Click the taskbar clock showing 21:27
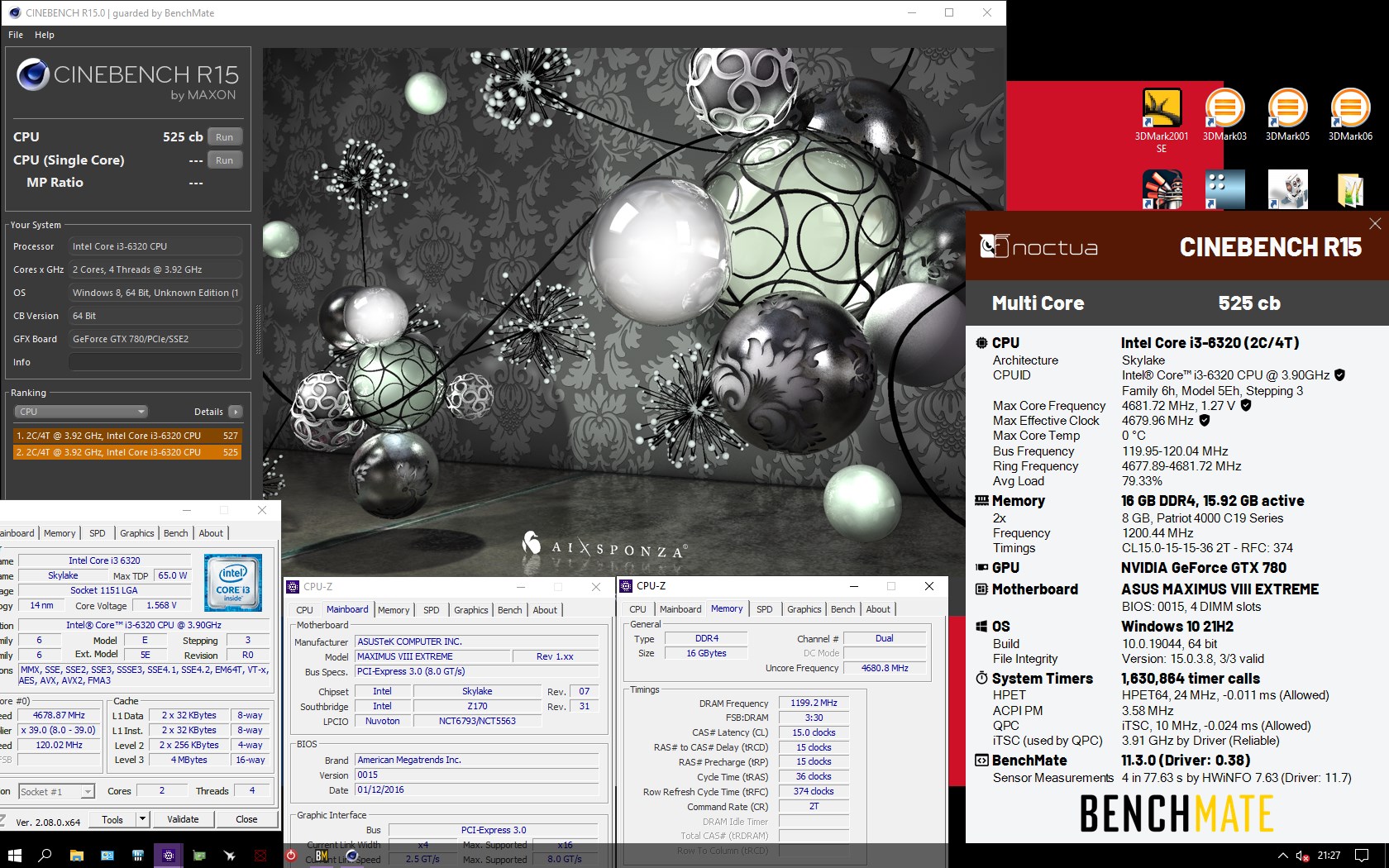Image resolution: width=1389 pixels, height=868 pixels. coord(1329,856)
